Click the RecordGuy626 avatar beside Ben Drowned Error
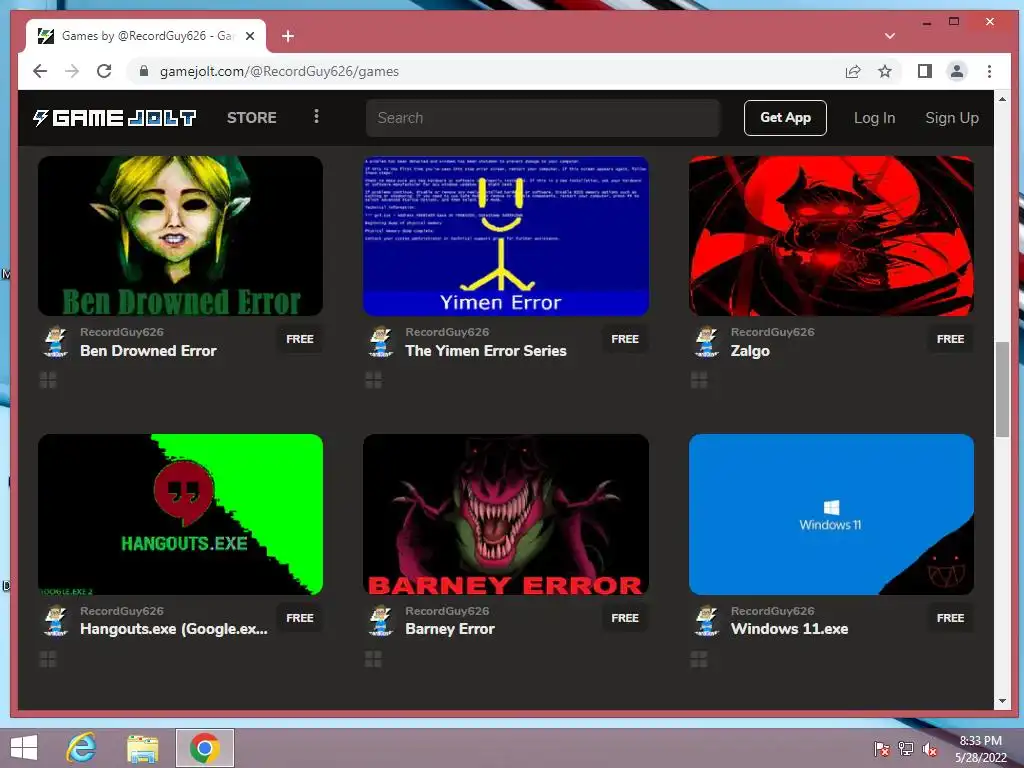This screenshot has width=1024, height=768. click(x=56, y=342)
